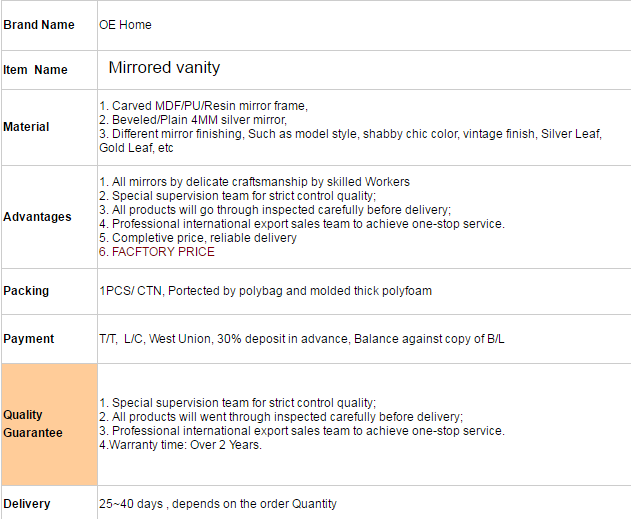Select the Mirrored vanity item text
This screenshot has width=631, height=519.
pos(164,67)
